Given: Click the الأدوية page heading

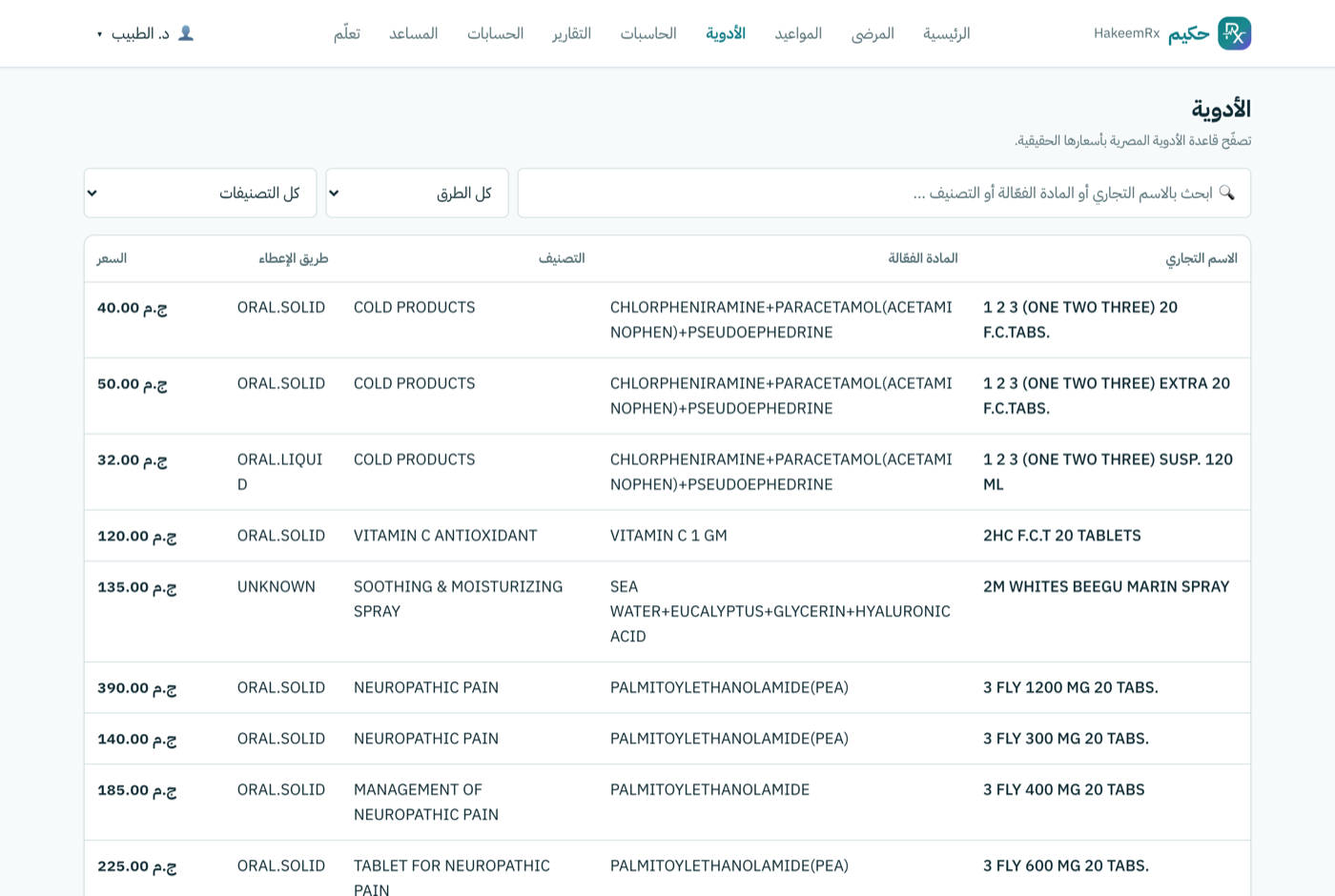Looking at the screenshot, I should click(1221, 109).
